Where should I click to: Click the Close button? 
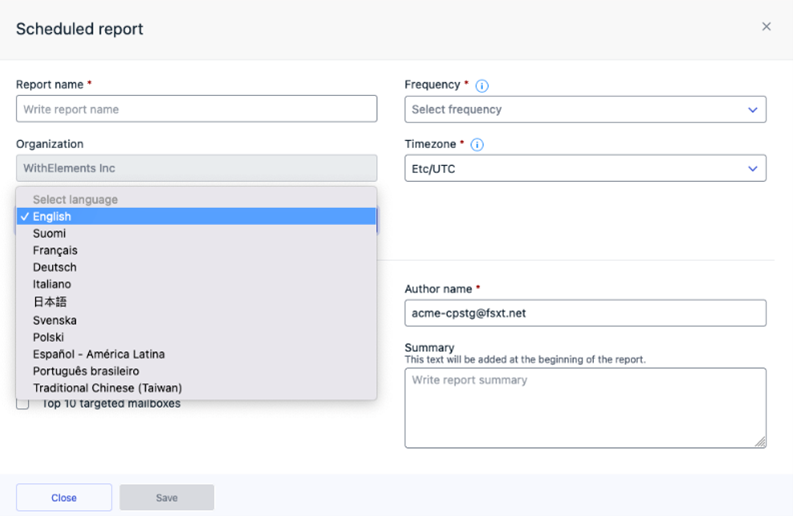64,498
